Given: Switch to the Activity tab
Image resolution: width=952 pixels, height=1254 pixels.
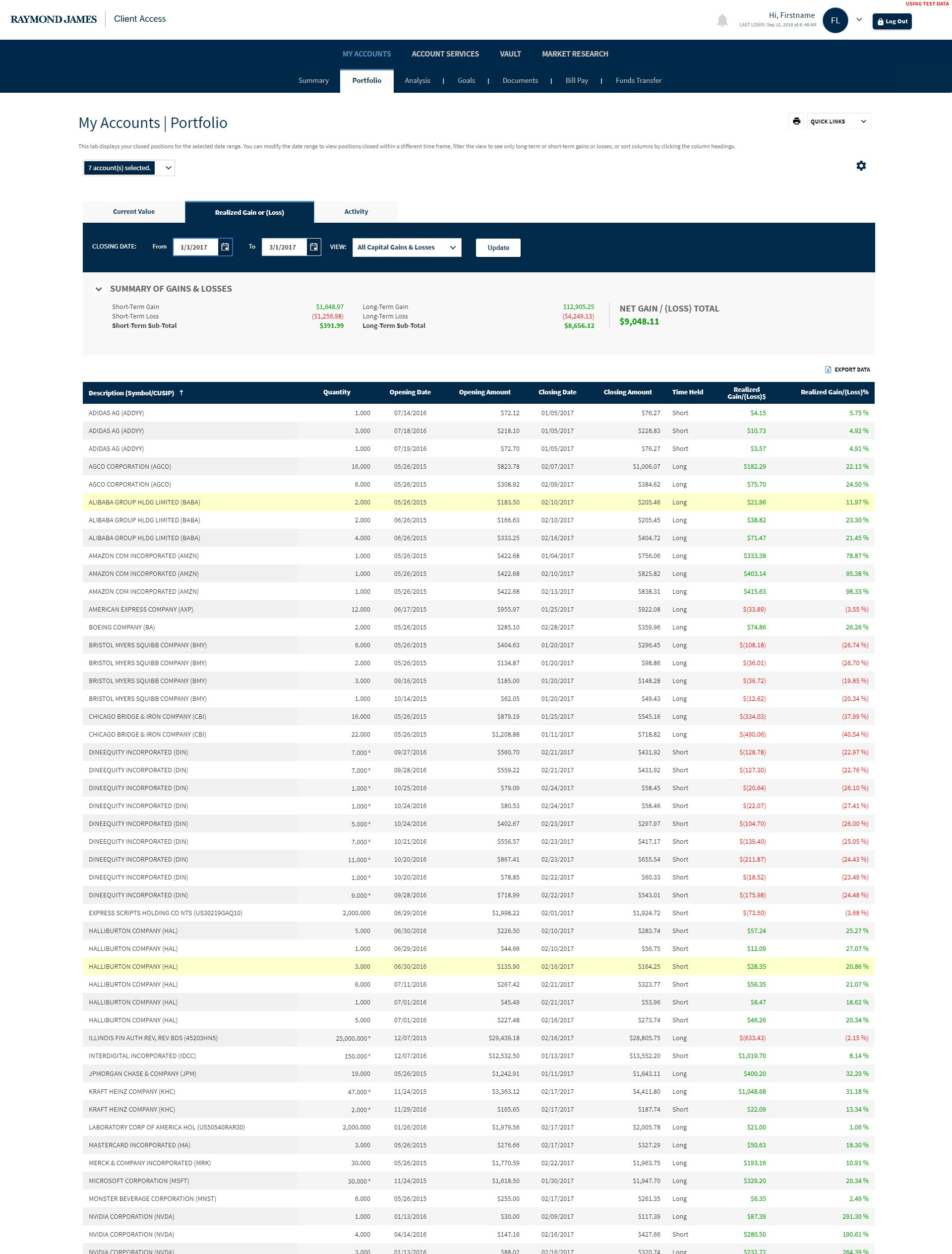Looking at the screenshot, I should [356, 211].
